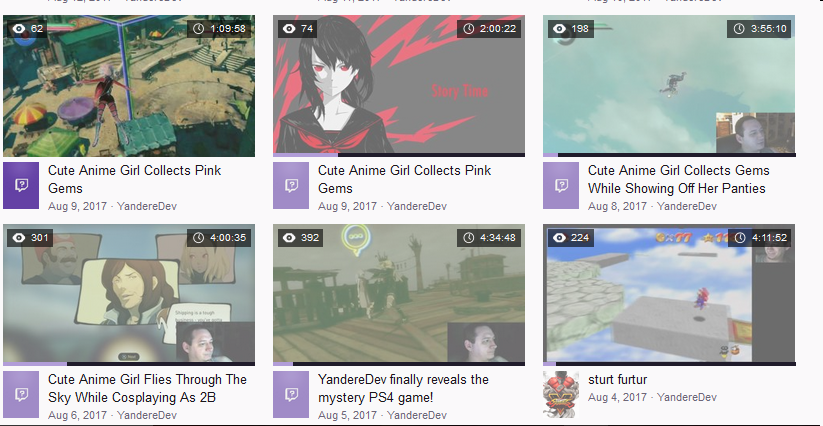This screenshot has width=823, height=426.
Task: Click the game icon beside Story Time video title
Action: 291,185
